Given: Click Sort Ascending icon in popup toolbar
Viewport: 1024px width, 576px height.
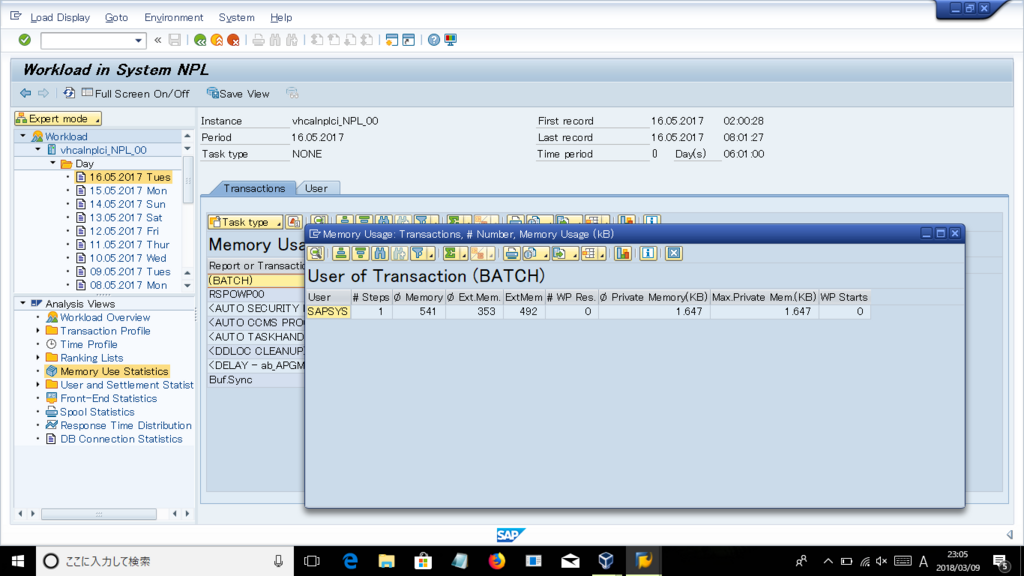Looking at the screenshot, I should click(x=340, y=253).
